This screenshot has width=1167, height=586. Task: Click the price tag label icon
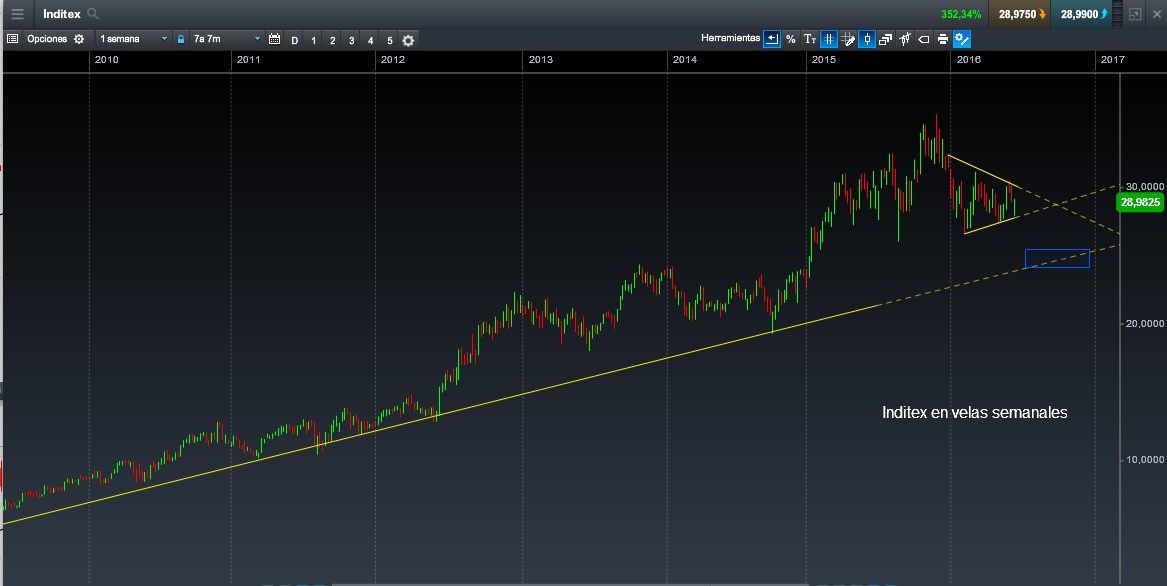pos(924,39)
